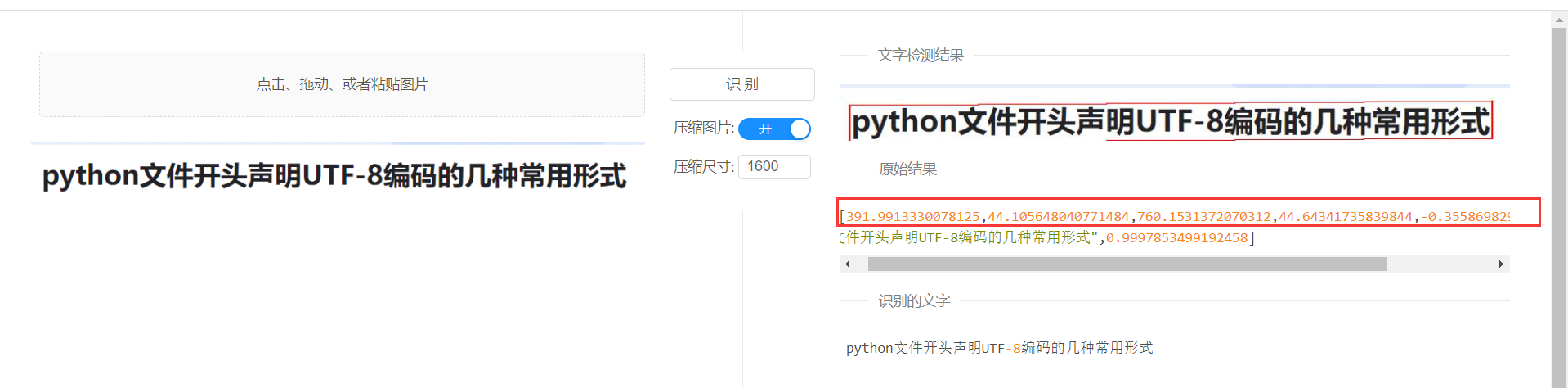Click the 文字检测结果 section heading

[x=921, y=55]
